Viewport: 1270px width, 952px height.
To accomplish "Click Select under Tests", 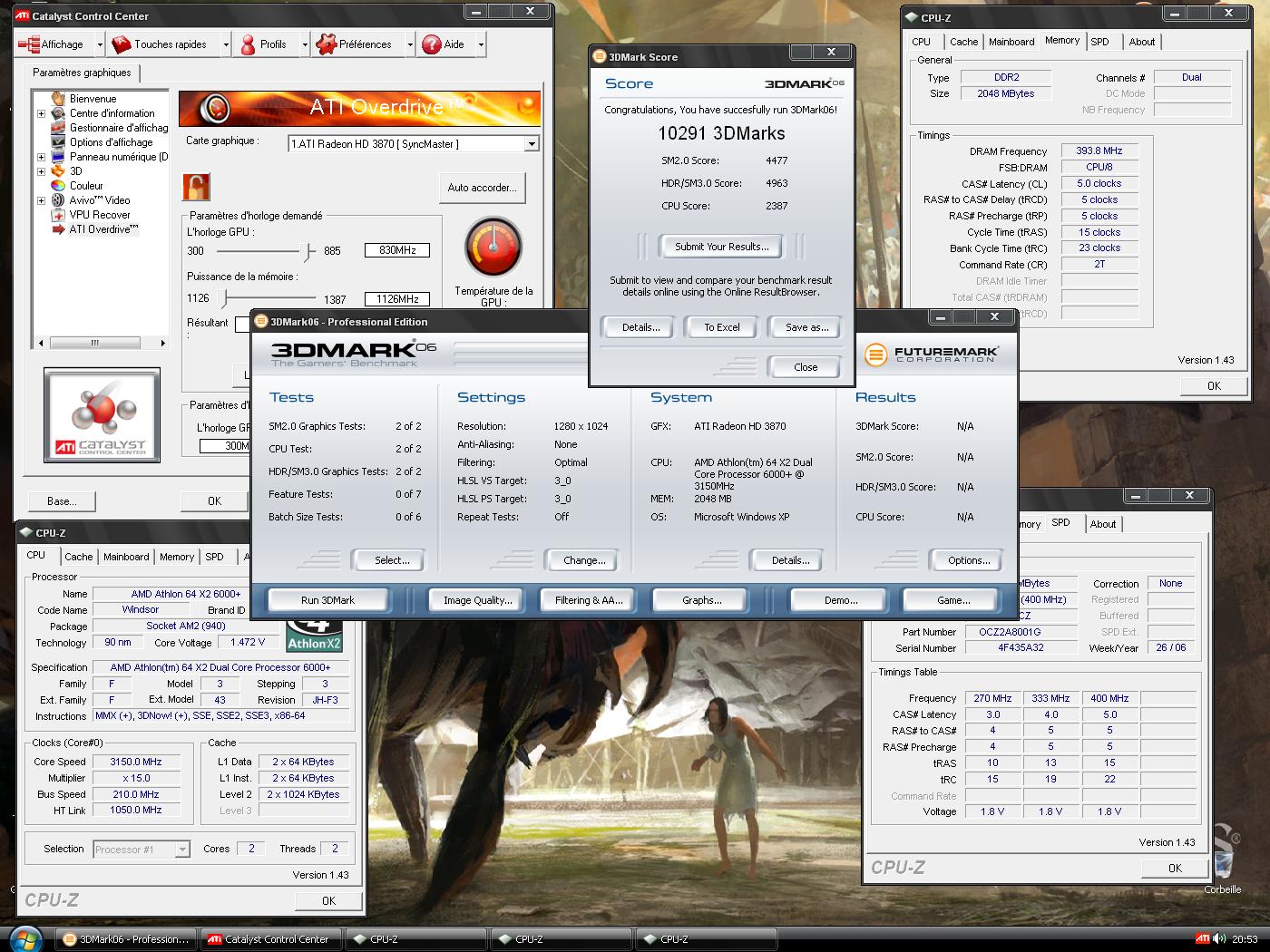I will pyautogui.click(x=392, y=560).
